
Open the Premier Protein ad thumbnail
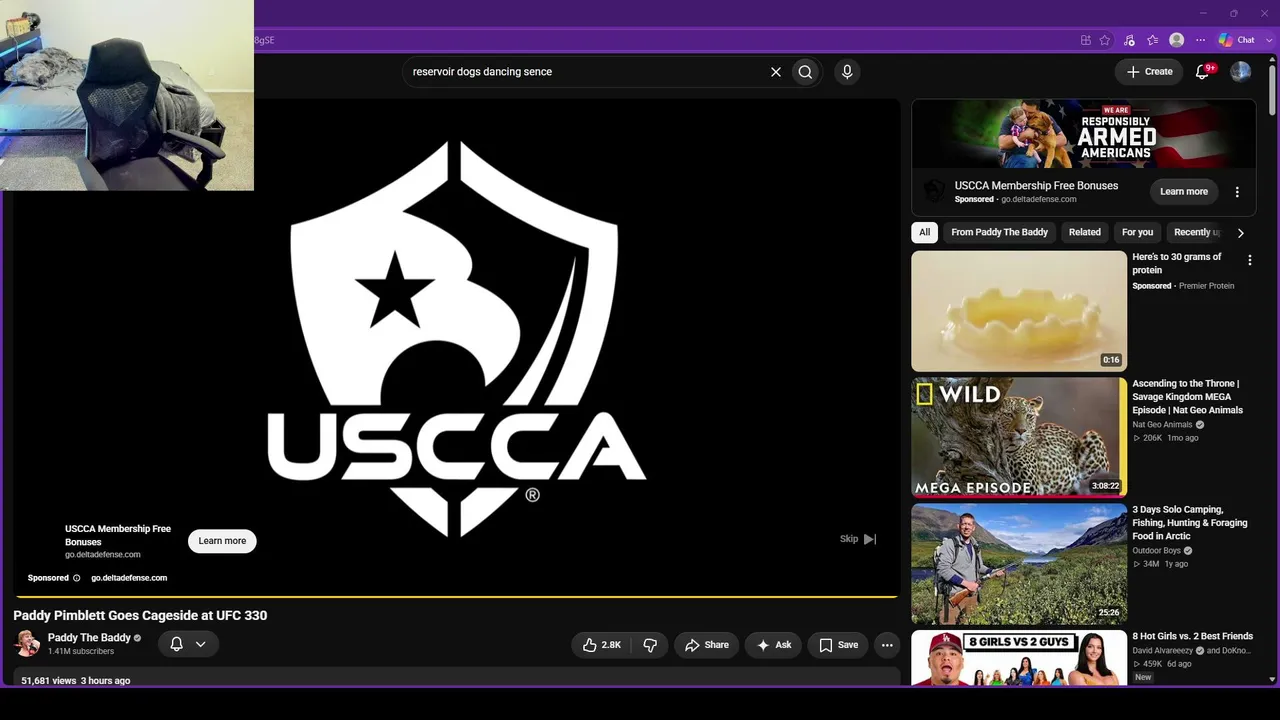point(1019,311)
